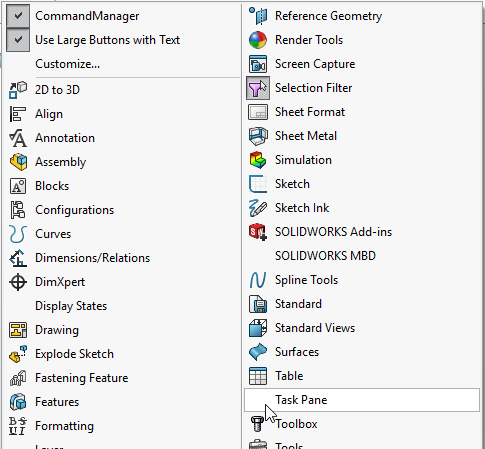Screen dimensions: 485x449
Task: Click the Drawing toolbar icon
Action: pyautogui.click(x=18, y=330)
